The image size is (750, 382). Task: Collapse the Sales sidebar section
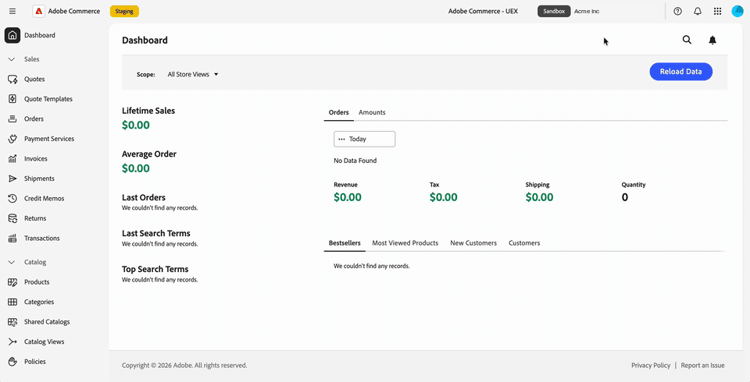12,59
